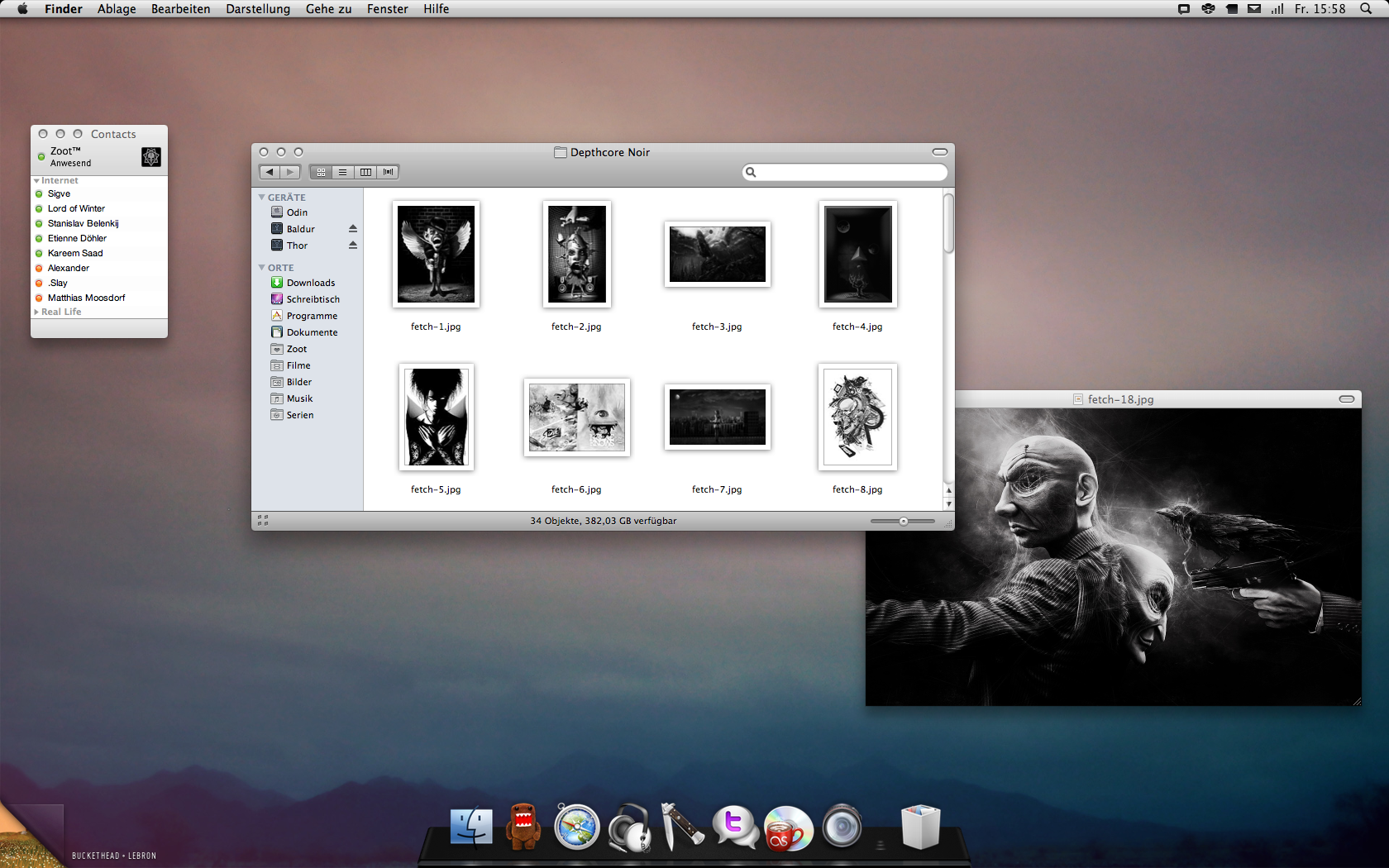
Task: Open the Fenster menu
Action: pyautogui.click(x=387, y=9)
